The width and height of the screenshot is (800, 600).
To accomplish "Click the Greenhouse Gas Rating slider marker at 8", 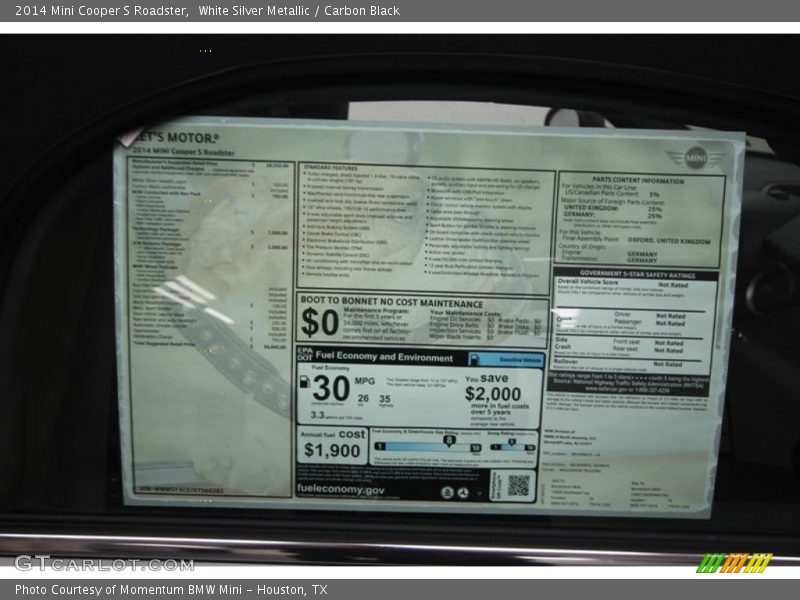I will tap(449, 440).
